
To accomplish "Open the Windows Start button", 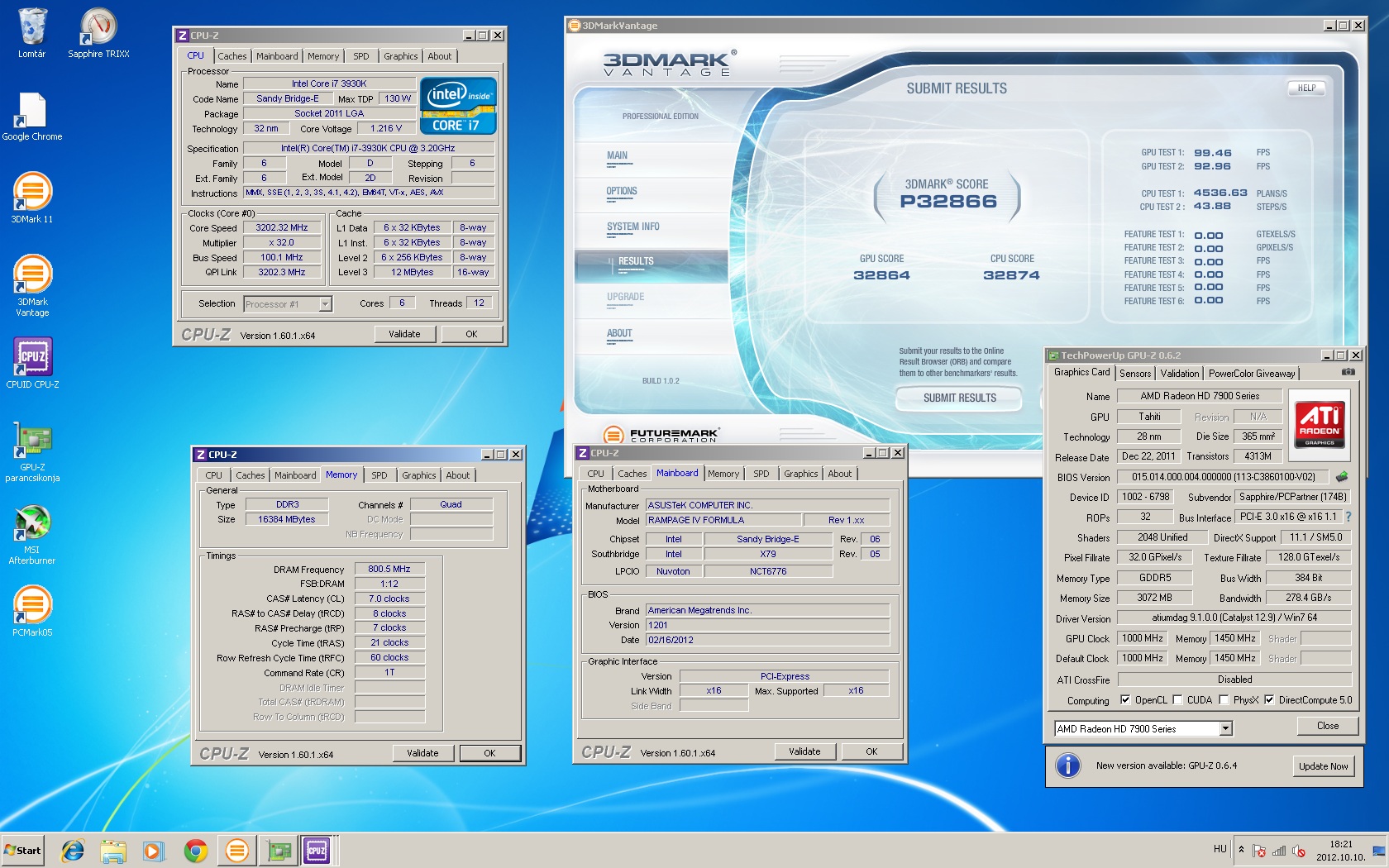I will point(23,850).
